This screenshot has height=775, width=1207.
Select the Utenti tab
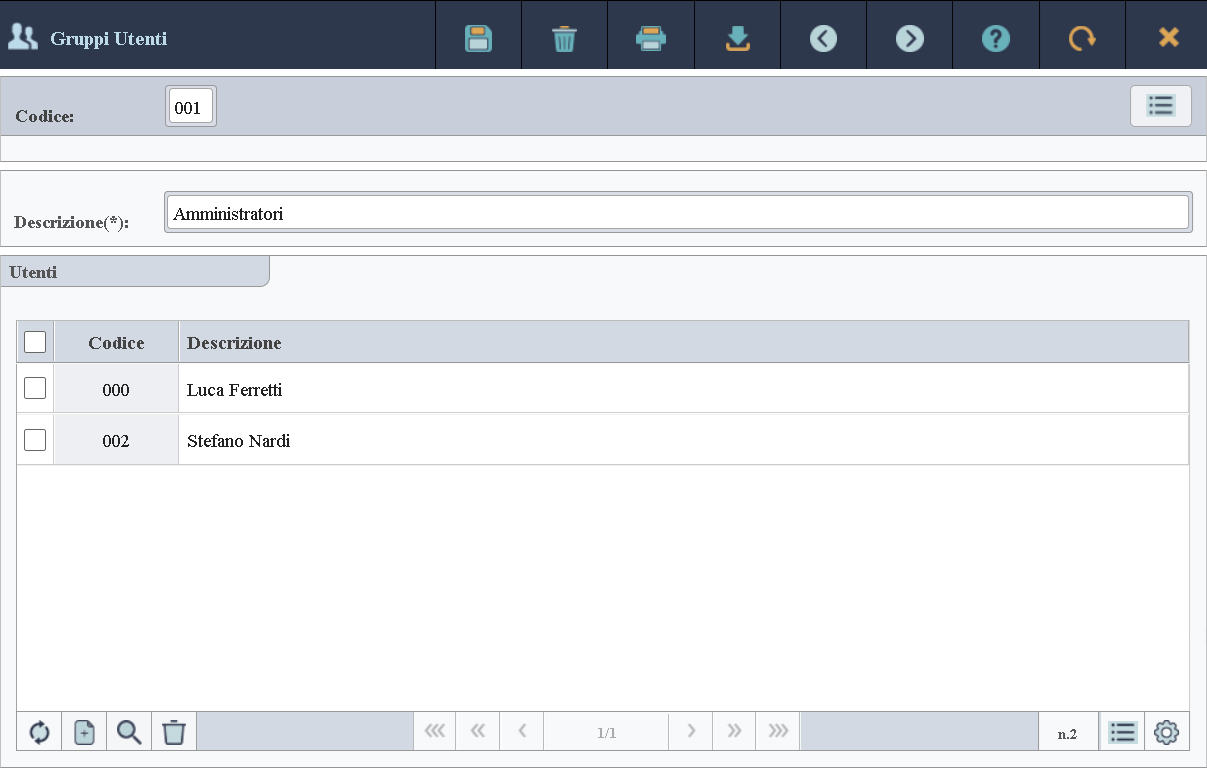coord(134,272)
